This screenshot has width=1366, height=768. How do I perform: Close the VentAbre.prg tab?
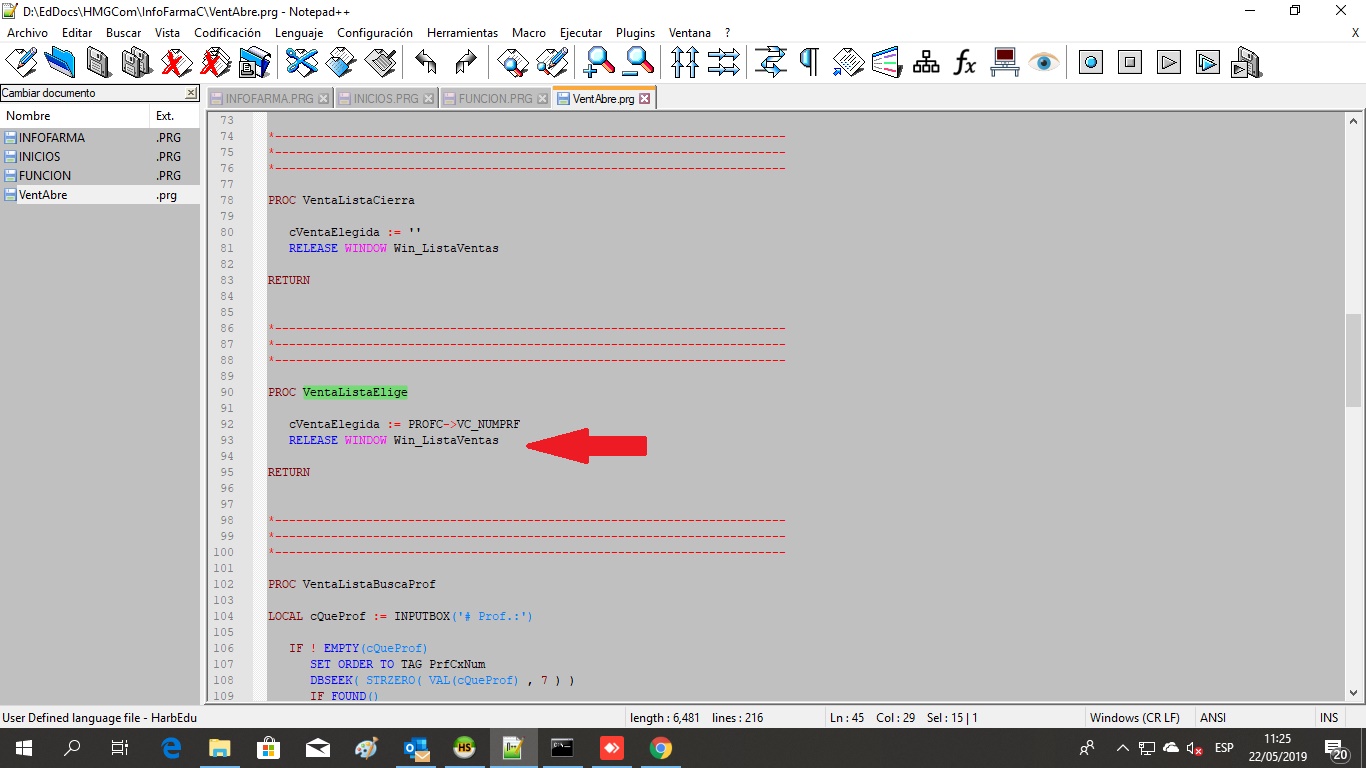click(x=644, y=99)
